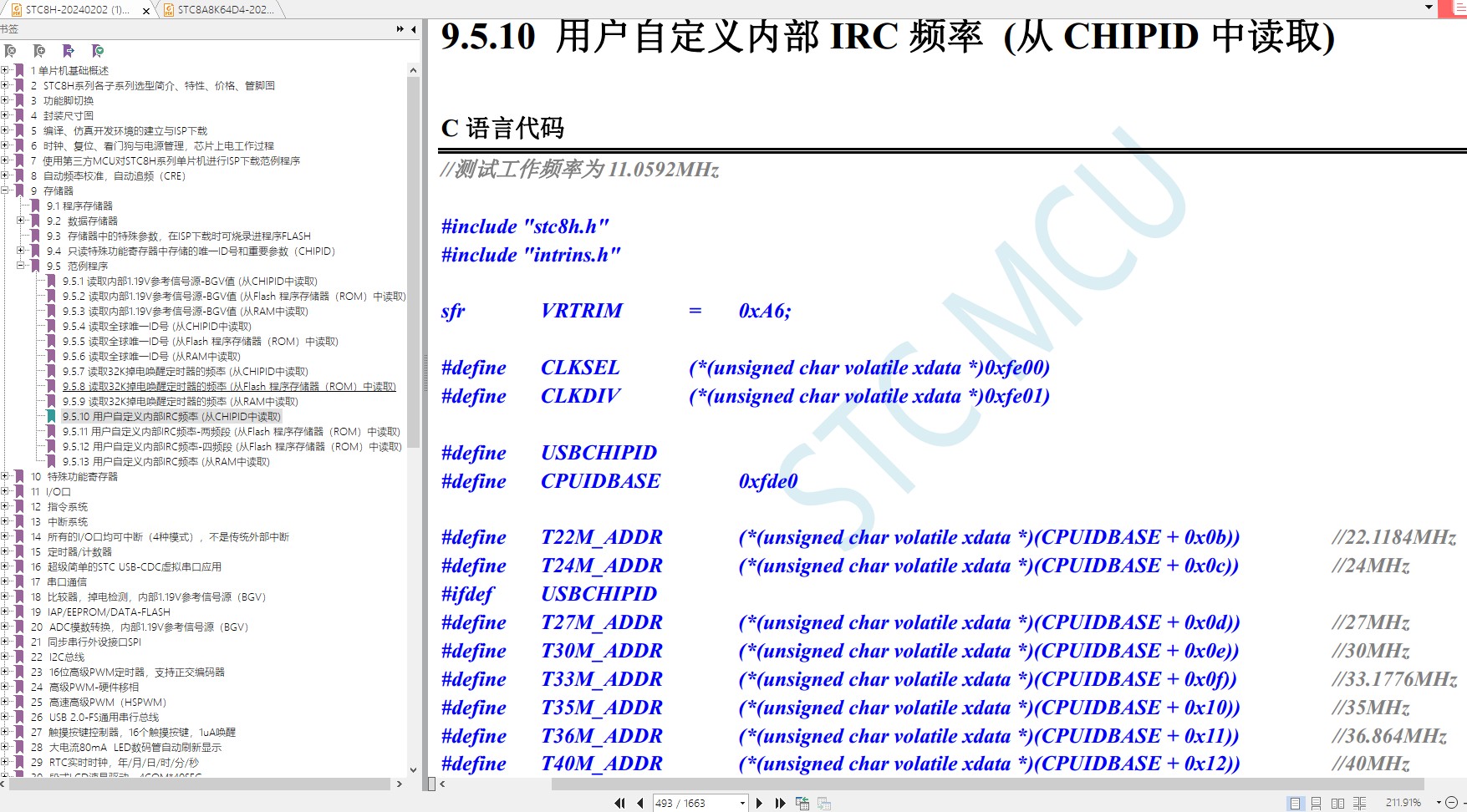1467x812 pixels.
Task: Click the page number input field
Action: (695, 803)
